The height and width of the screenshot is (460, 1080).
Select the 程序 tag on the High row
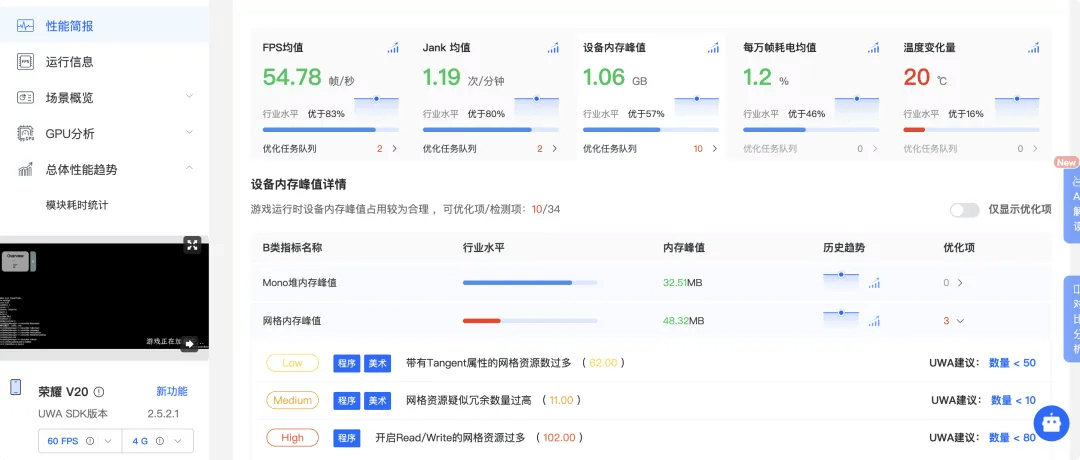(x=347, y=438)
